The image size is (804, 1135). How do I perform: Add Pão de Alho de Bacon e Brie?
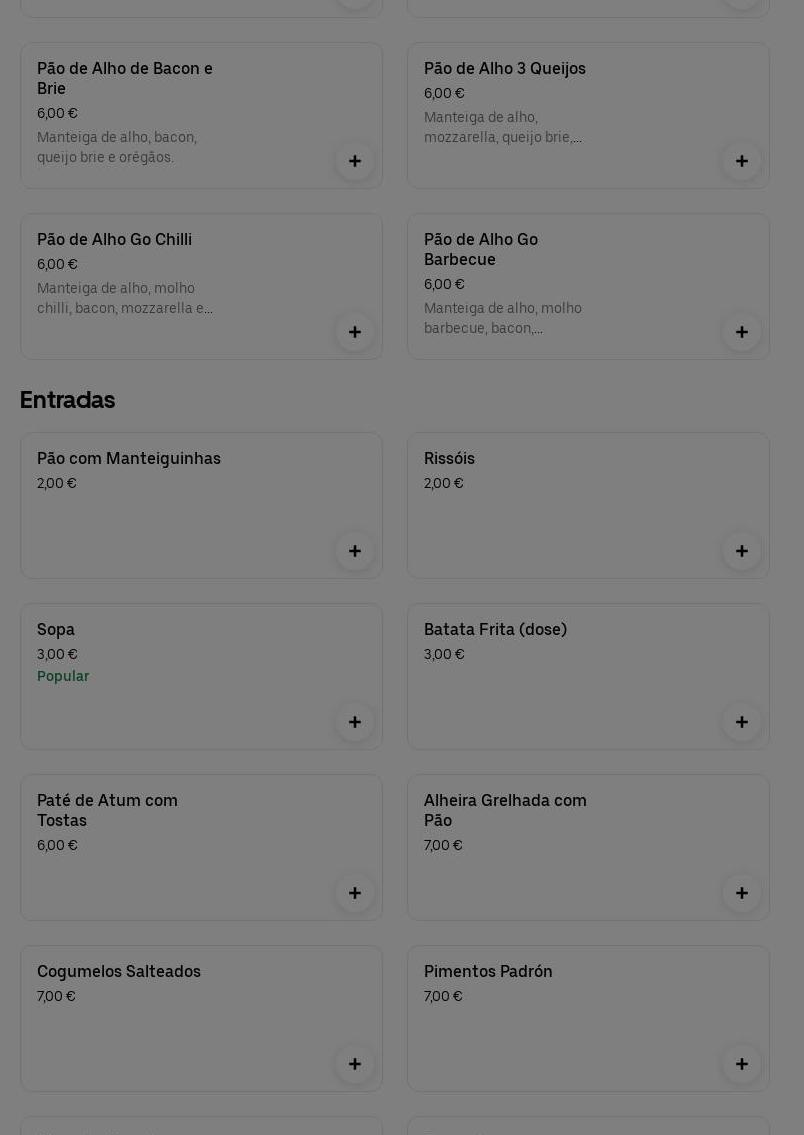[x=355, y=161]
